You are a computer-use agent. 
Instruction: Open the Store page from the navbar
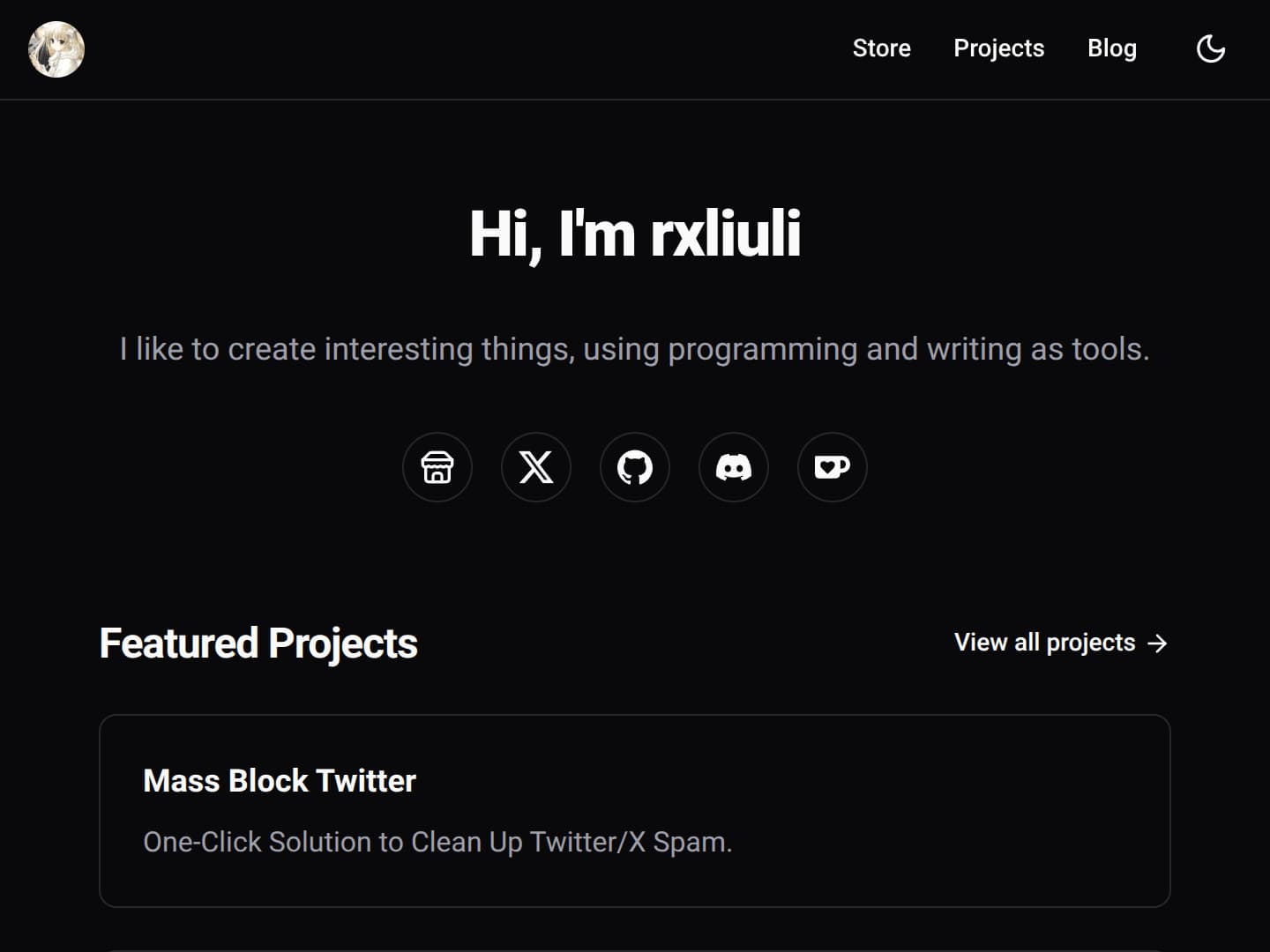point(882,48)
